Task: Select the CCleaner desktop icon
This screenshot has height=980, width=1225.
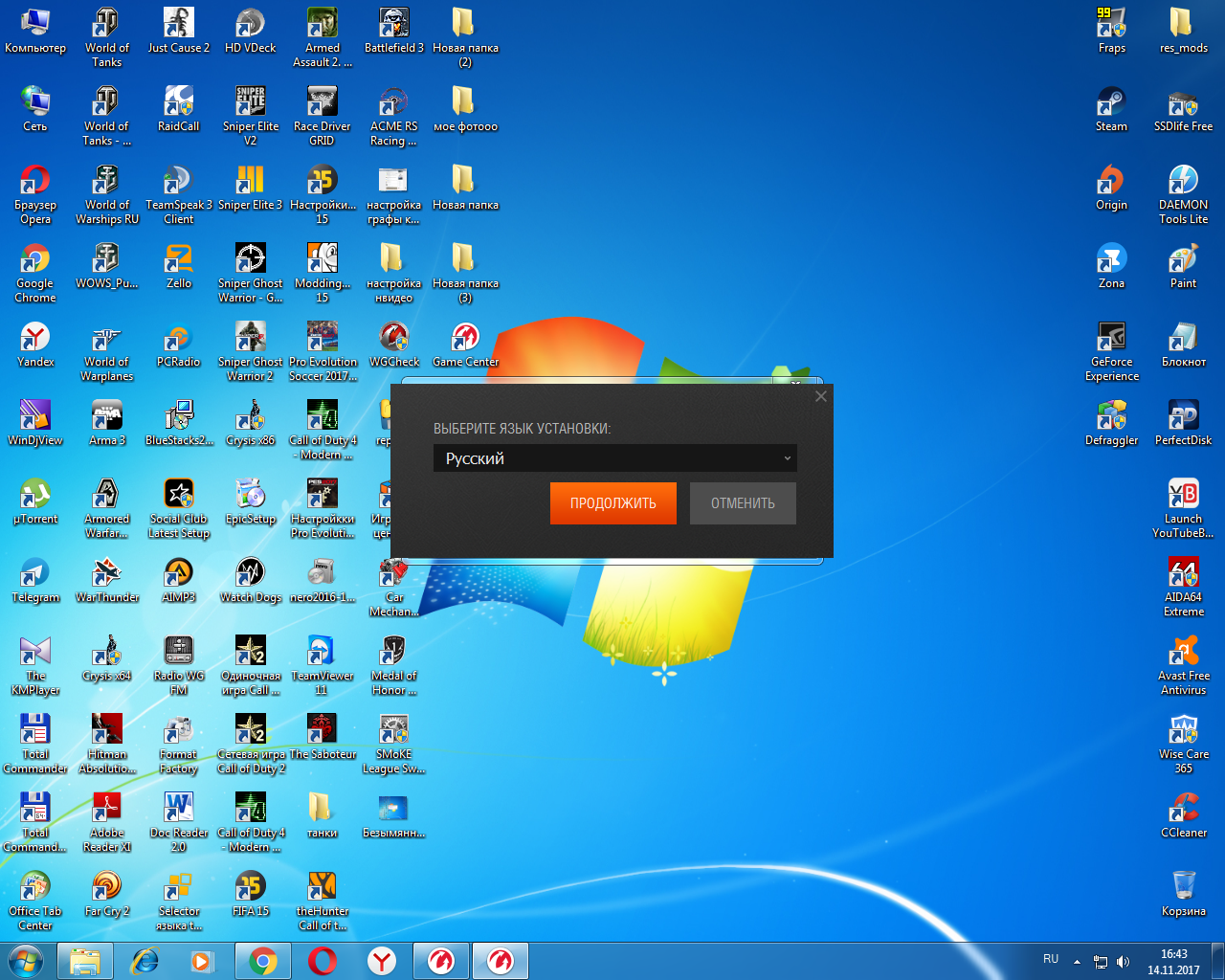Action: coord(1183,815)
